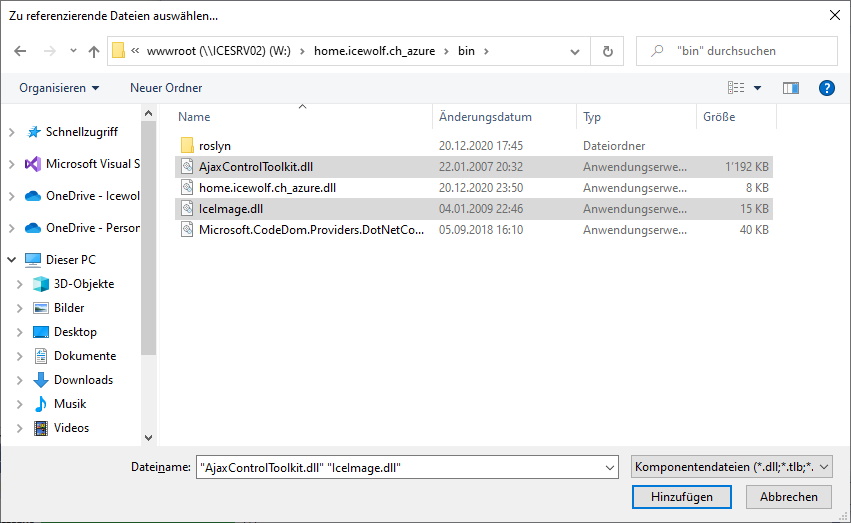Go back using the left arrow

point(20,51)
